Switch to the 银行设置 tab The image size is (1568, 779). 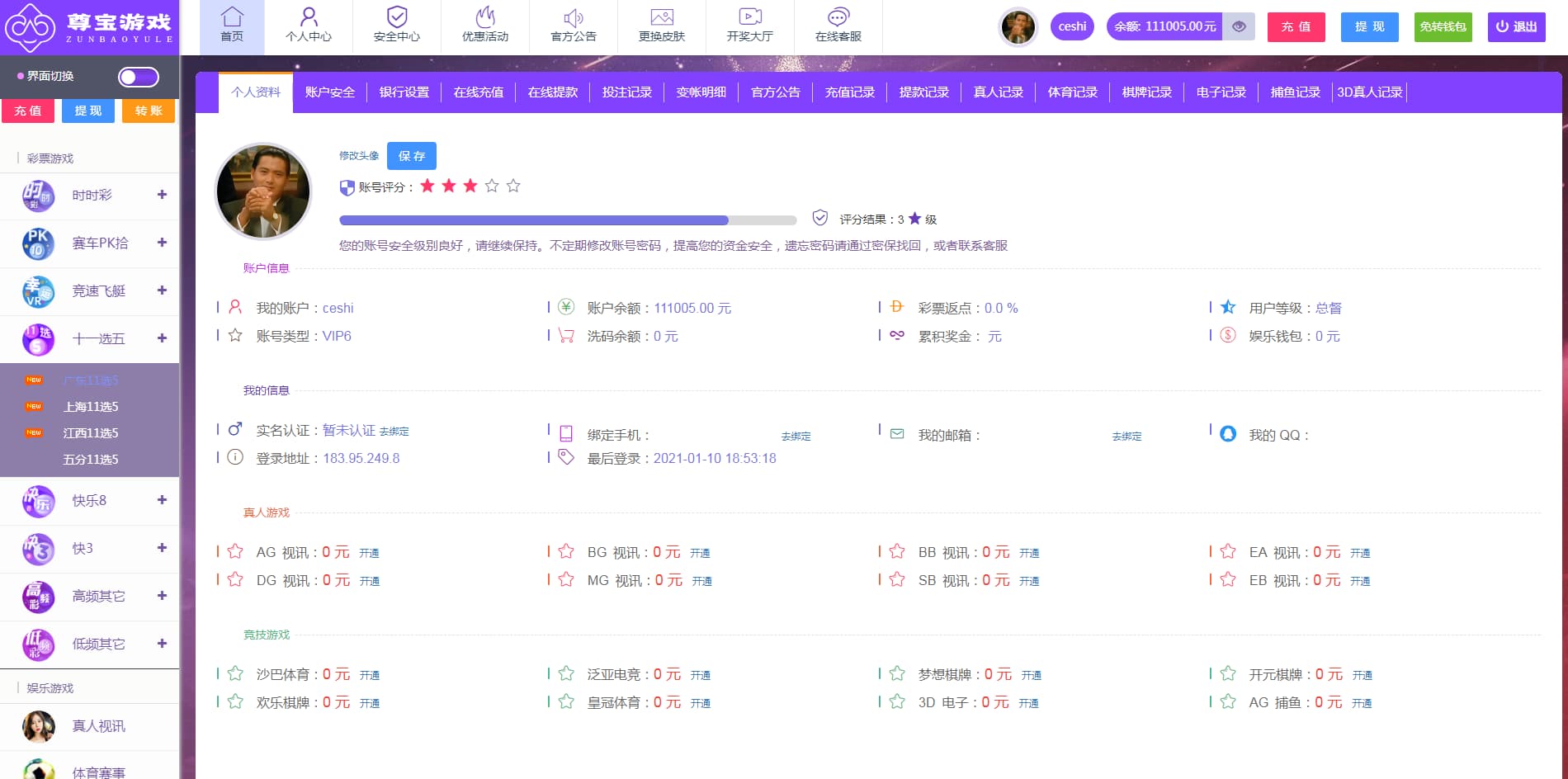404,92
